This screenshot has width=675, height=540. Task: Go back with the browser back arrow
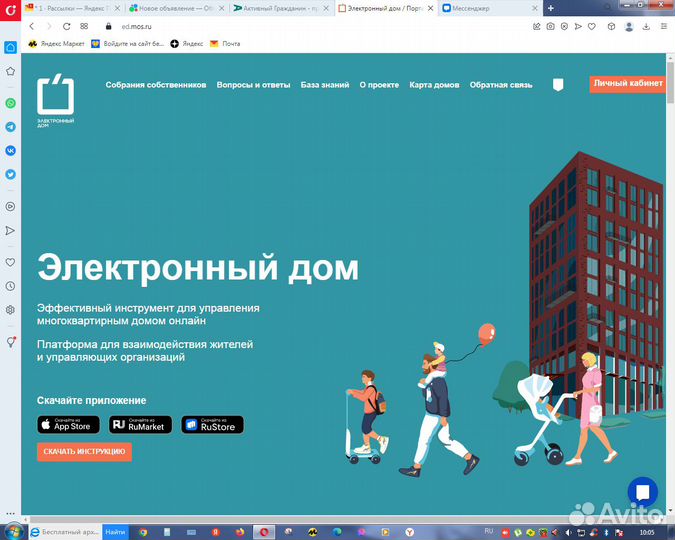pyautogui.click(x=32, y=26)
